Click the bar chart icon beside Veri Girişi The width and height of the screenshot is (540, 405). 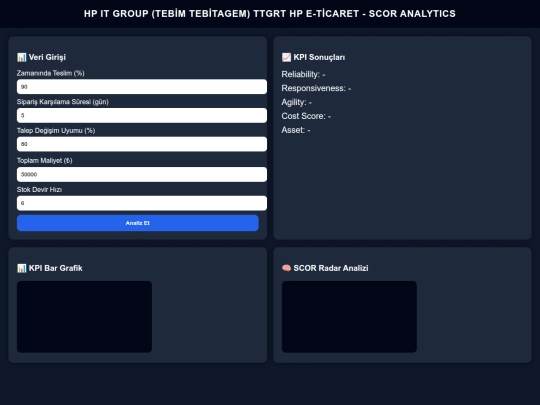pyautogui.click(x=22, y=57)
